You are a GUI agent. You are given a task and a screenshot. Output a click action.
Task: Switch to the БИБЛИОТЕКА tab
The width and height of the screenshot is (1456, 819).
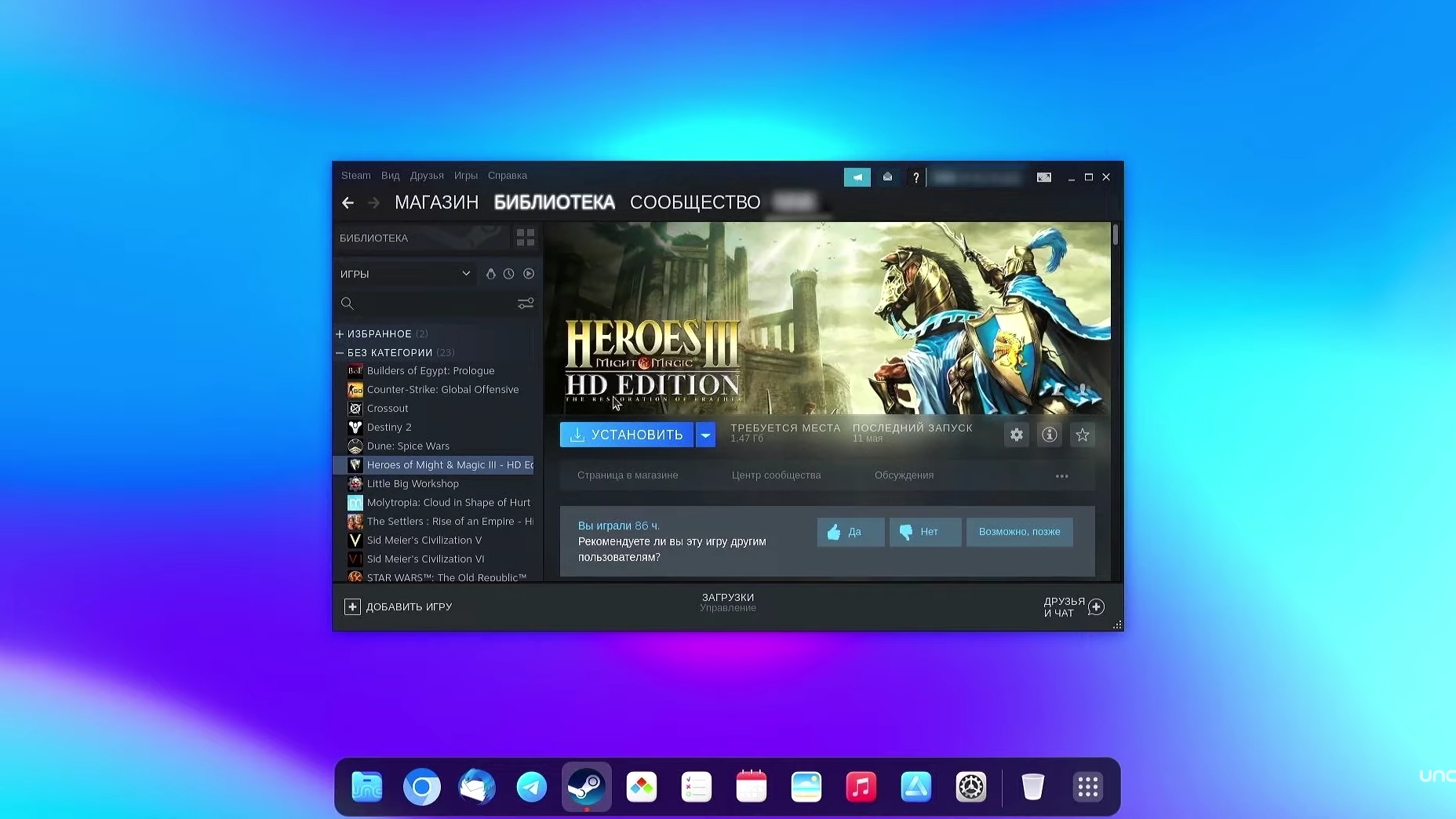[555, 202]
